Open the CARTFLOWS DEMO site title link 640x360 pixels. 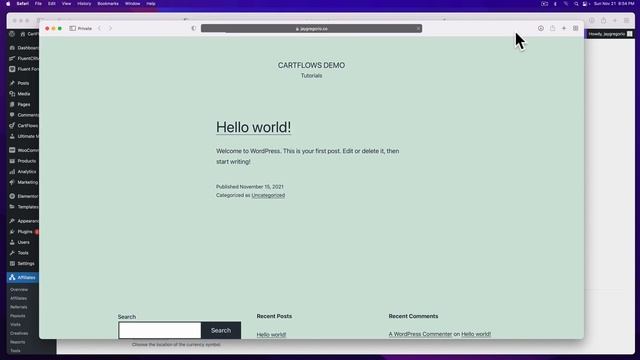(x=311, y=65)
